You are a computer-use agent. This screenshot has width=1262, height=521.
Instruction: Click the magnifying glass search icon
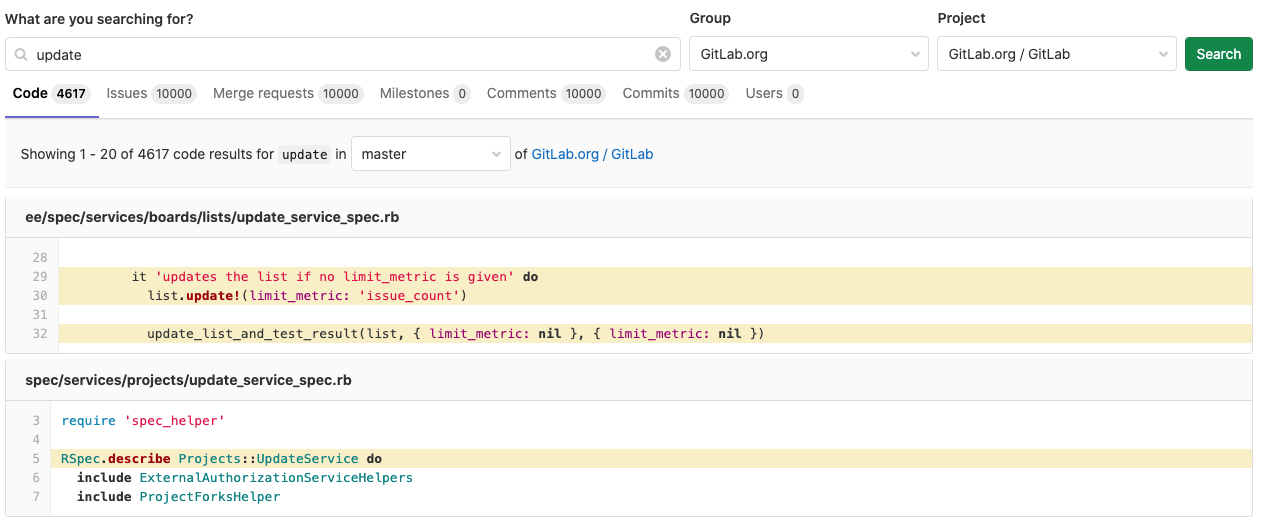click(x=21, y=55)
